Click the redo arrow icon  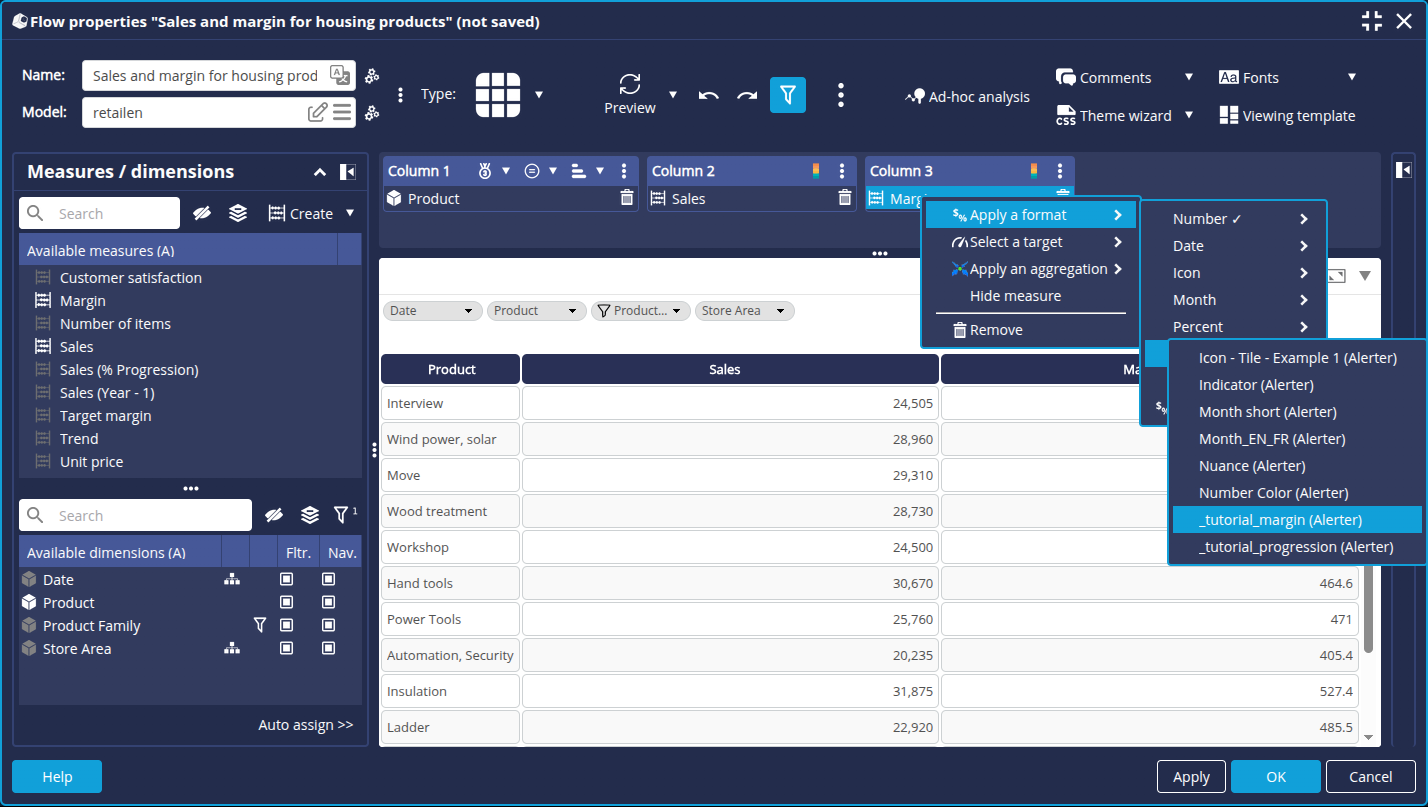(x=747, y=95)
